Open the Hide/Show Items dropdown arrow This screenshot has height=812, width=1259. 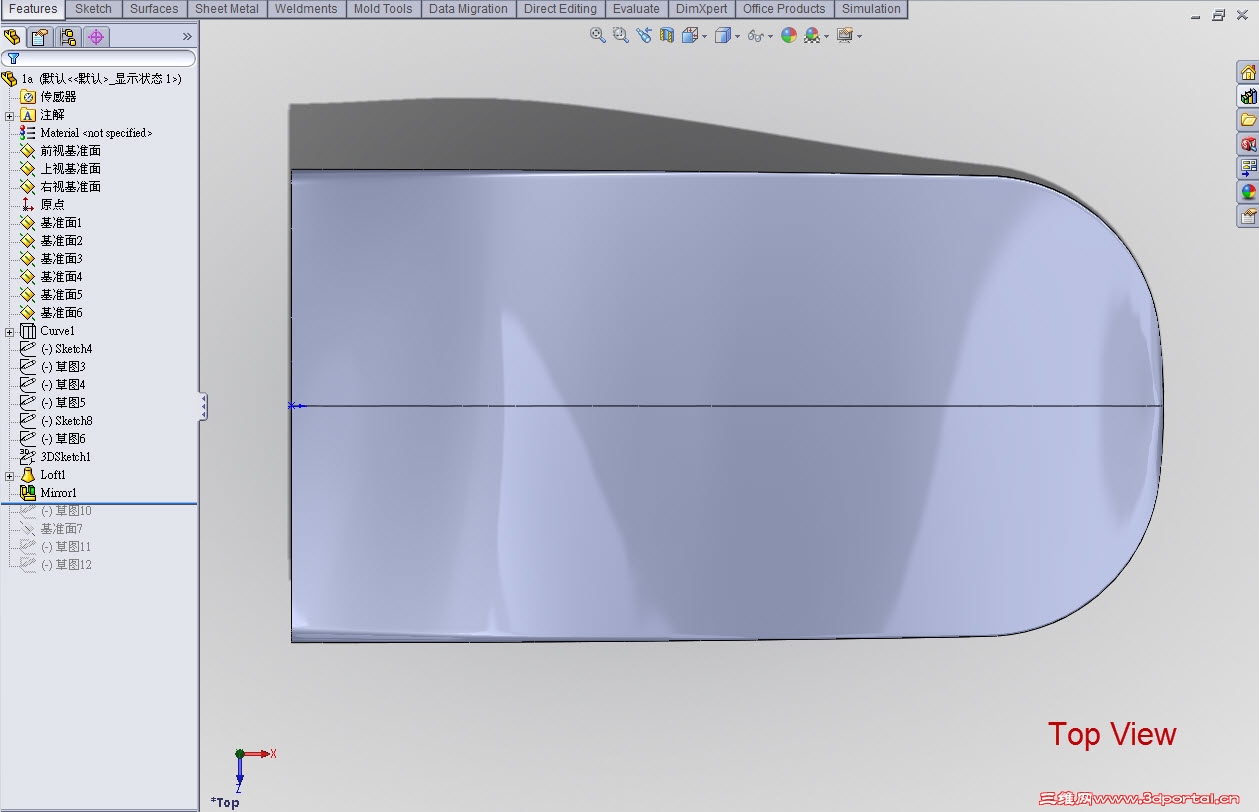772,36
